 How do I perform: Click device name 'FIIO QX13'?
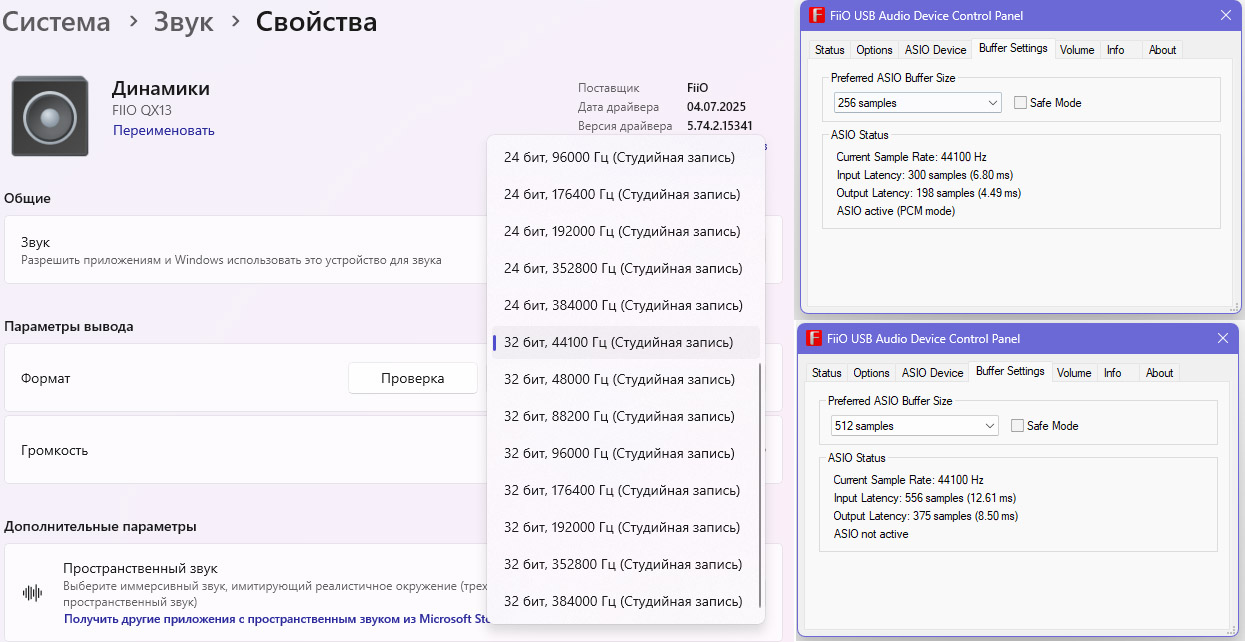point(142,110)
